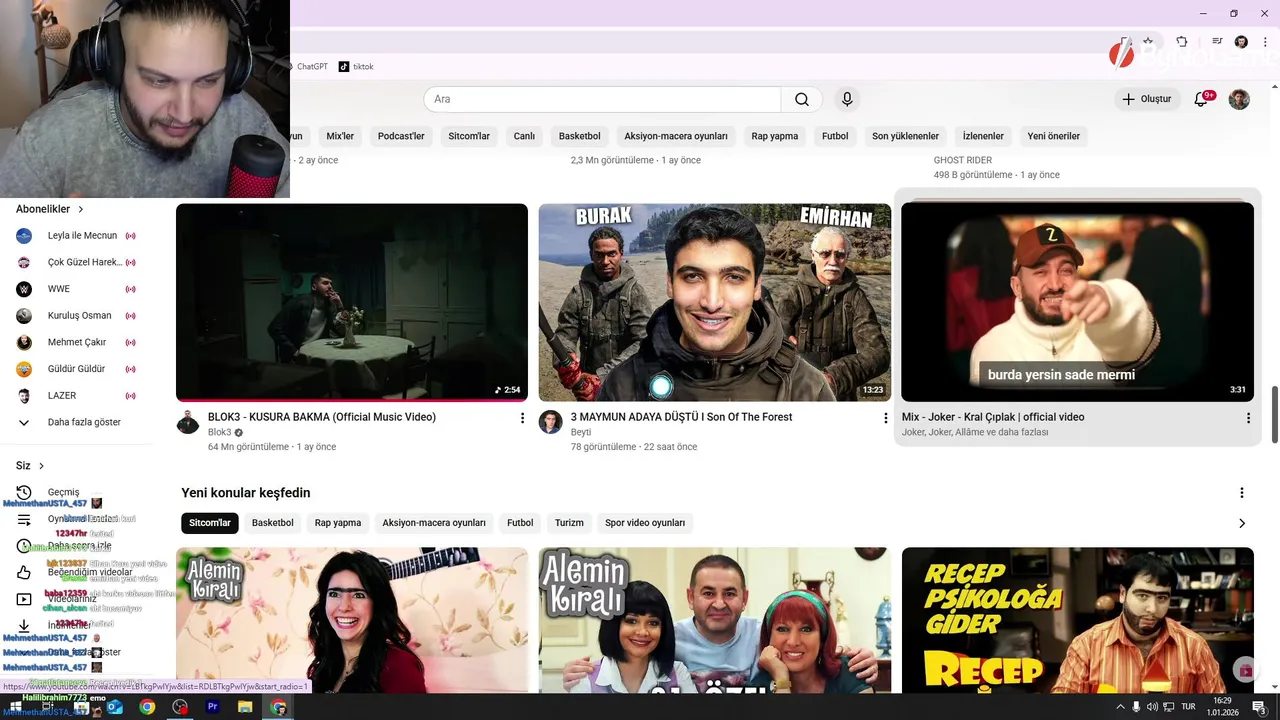The width and height of the screenshot is (1280, 720).
Task: Select the top Sitcom'lar filter chip
Action: (x=469, y=136)
